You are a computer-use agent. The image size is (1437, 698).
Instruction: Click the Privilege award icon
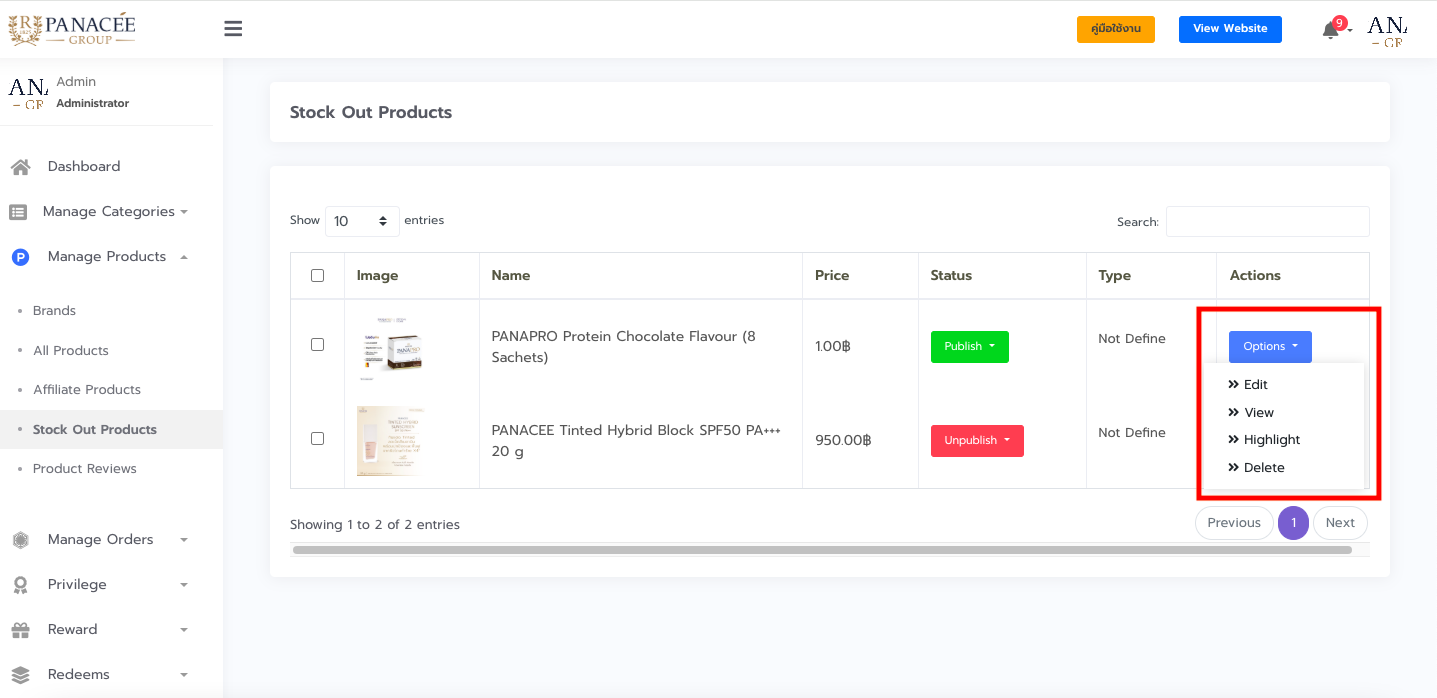(x=20, y=585)
